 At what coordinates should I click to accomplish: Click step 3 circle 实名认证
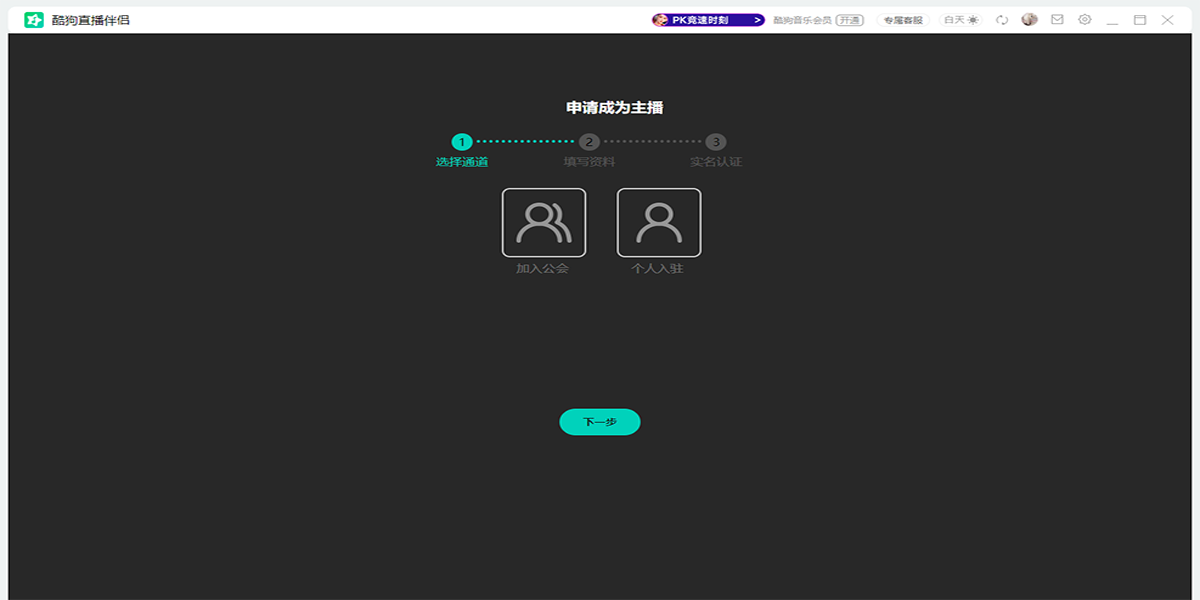pos(716,142)
